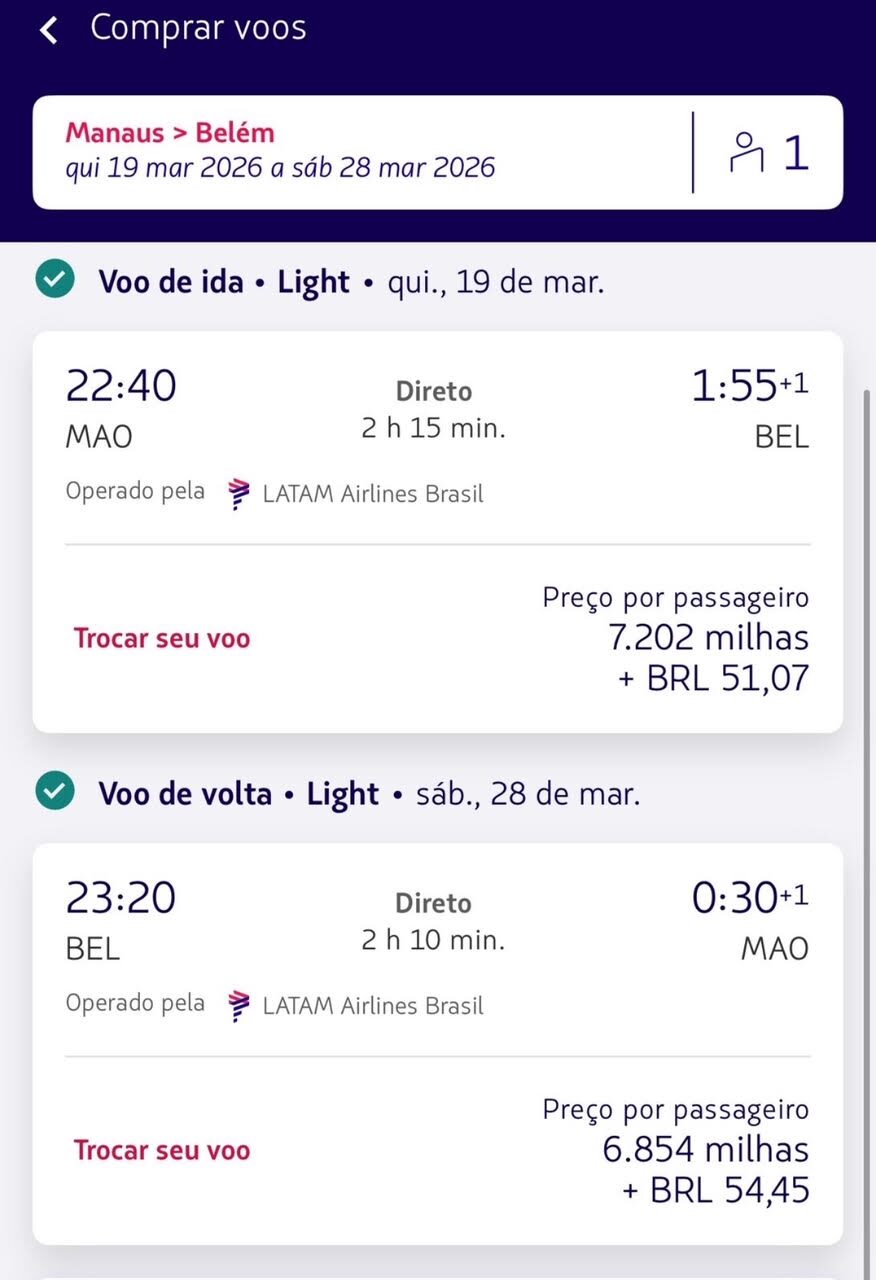Viewport: 876px width, 1280px height.
Task: Open the Manaus > Belém search summary
Action: click(170, 133)
